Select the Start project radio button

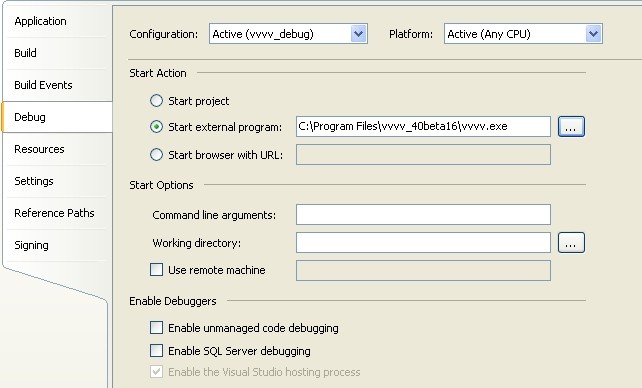click(x=156, y=101)
